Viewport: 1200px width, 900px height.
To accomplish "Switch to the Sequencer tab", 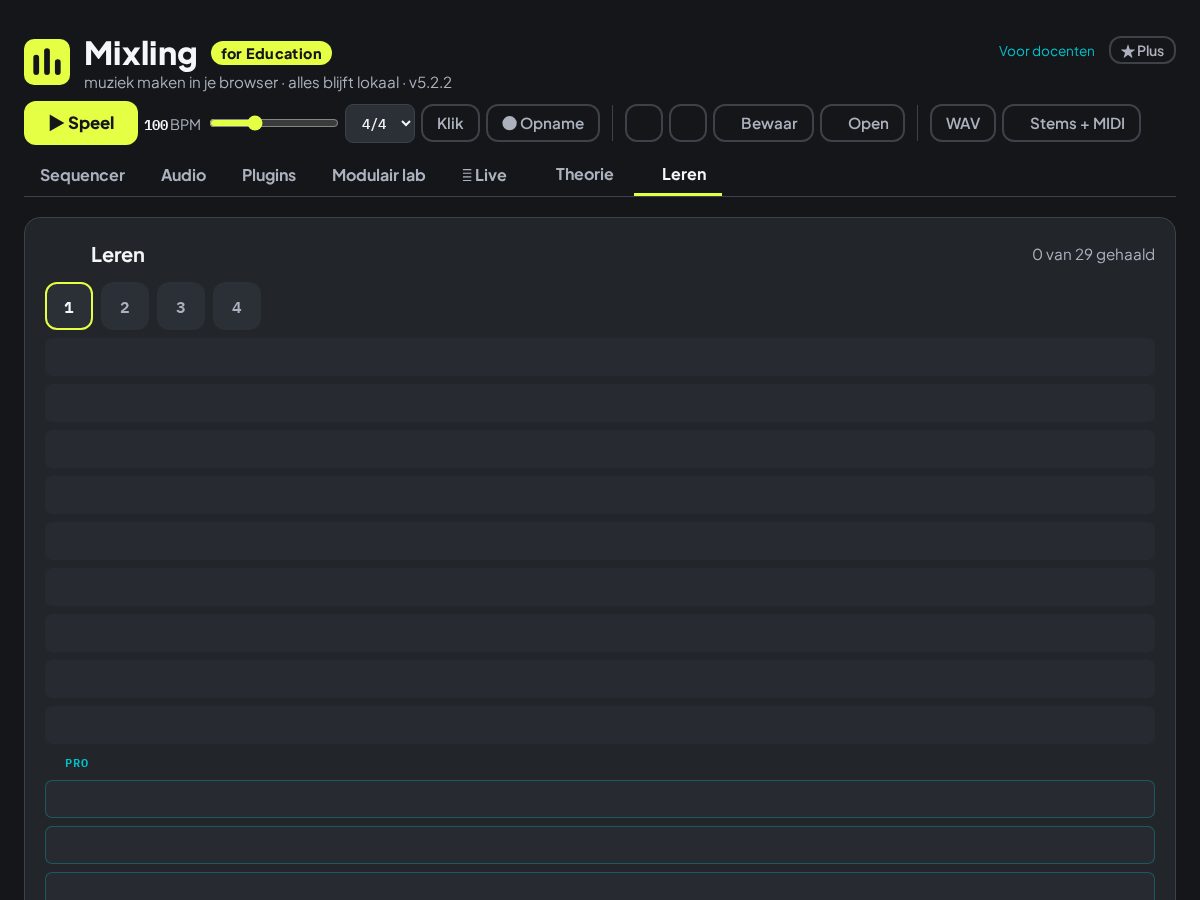I will [82, 175].
